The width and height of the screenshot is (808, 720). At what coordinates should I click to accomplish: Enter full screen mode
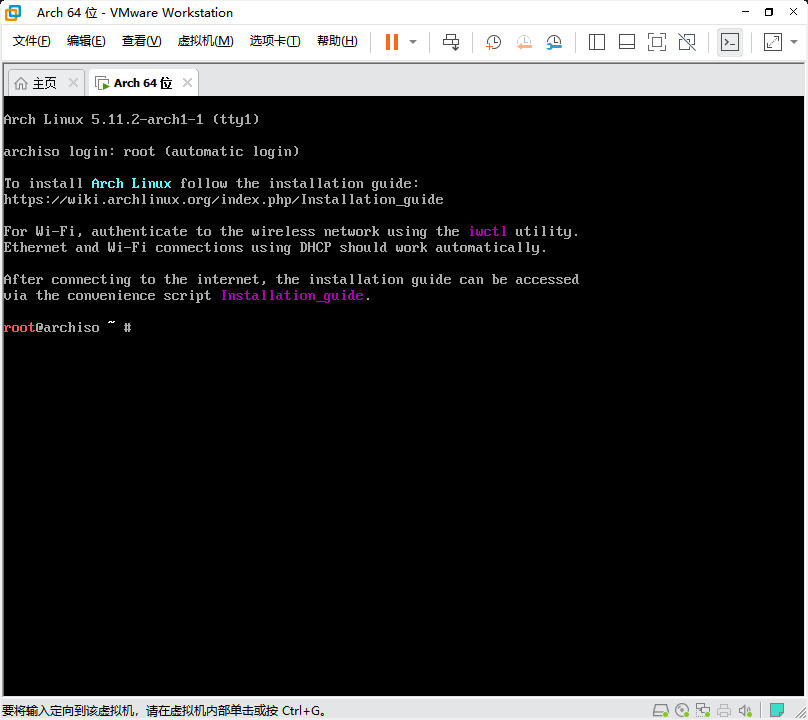(x=656, y=42)
